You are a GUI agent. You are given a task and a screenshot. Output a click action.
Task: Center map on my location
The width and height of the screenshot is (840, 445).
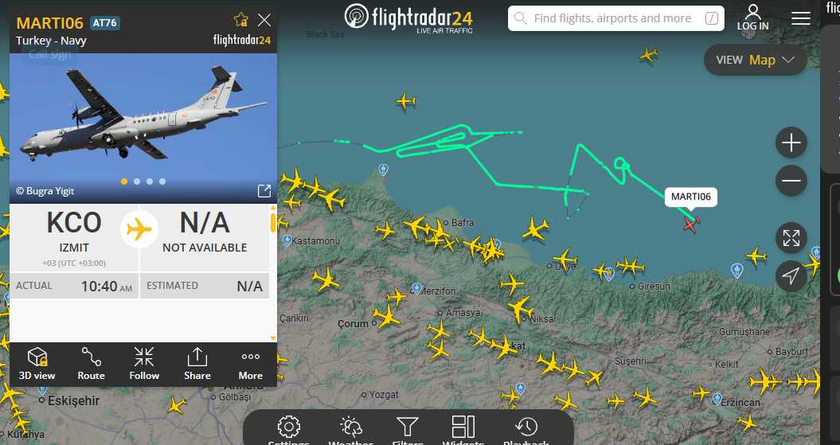791,276
